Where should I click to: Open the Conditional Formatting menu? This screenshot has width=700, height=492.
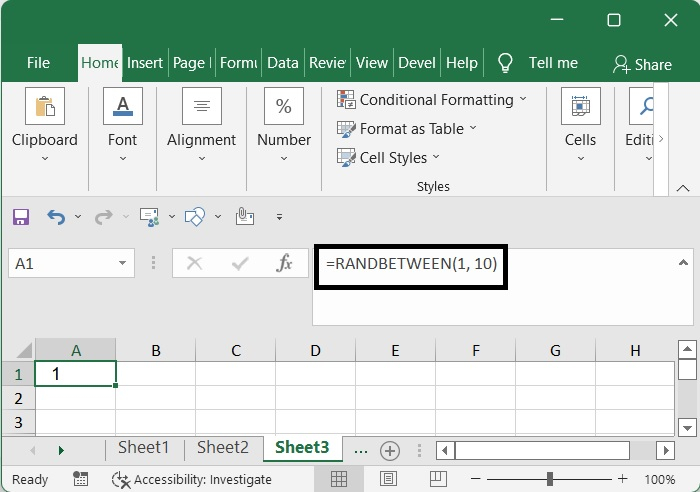click(x=431, y=100)
